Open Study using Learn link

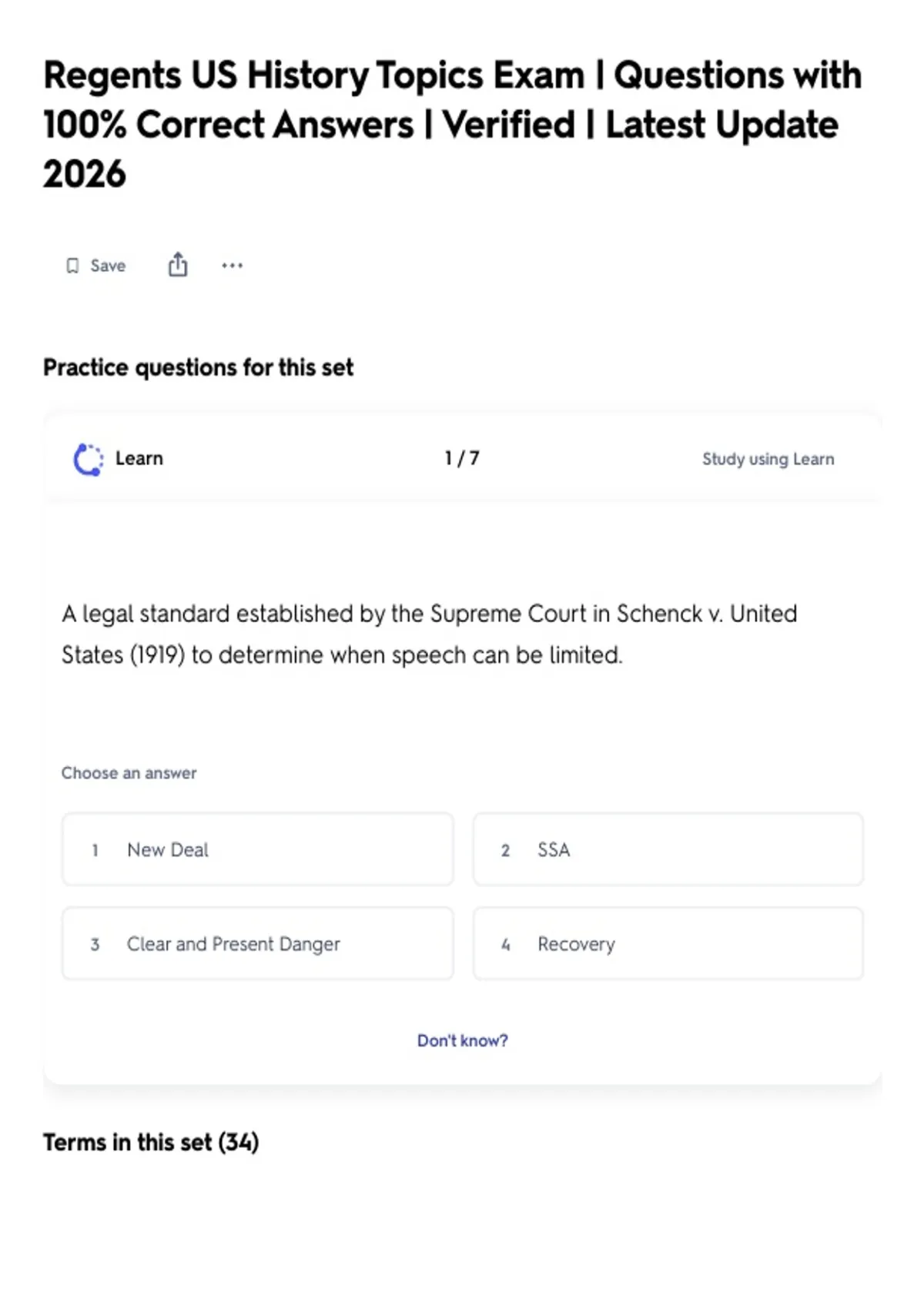click(768, 459)
